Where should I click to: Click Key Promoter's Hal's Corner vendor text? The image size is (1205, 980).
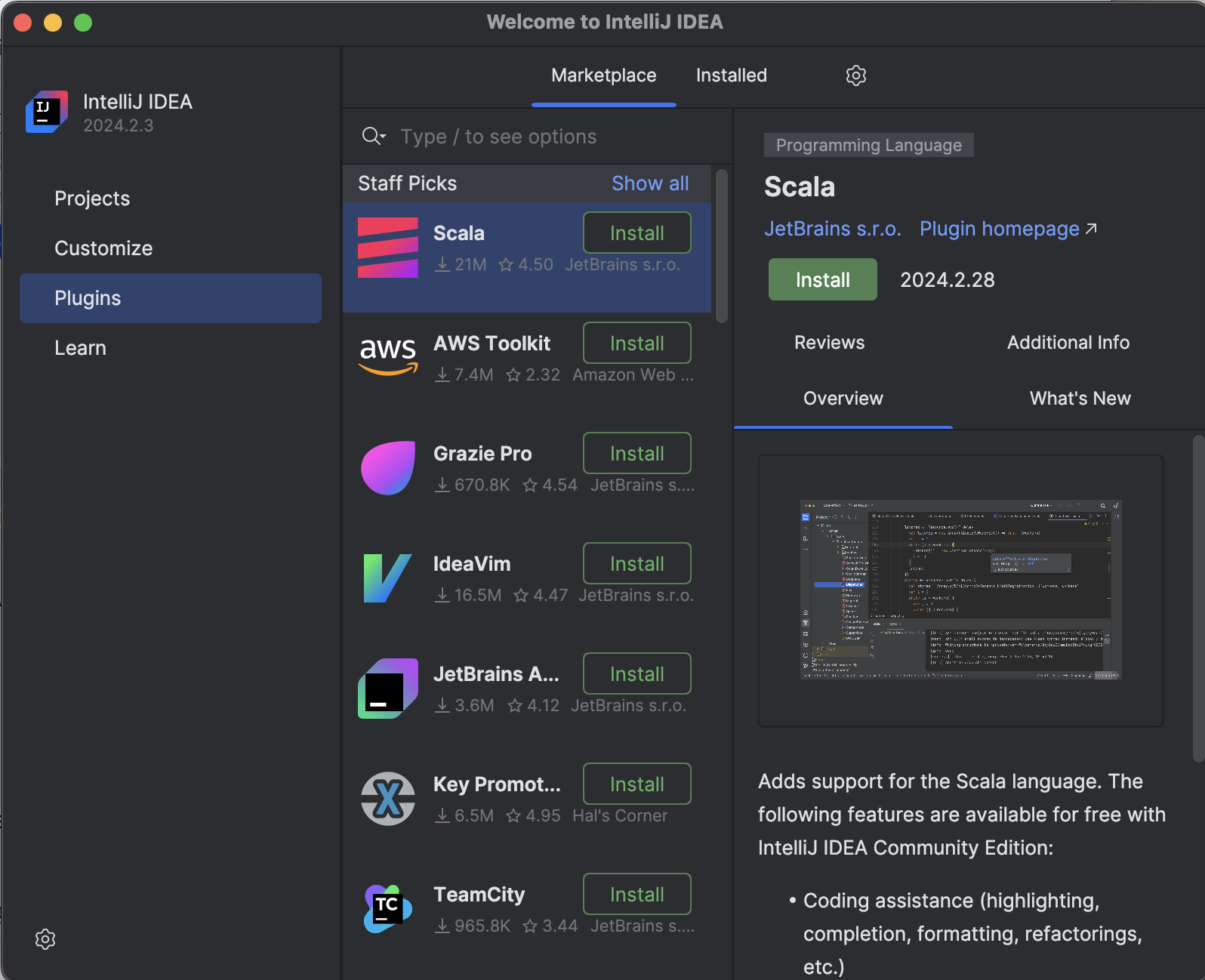620,816
